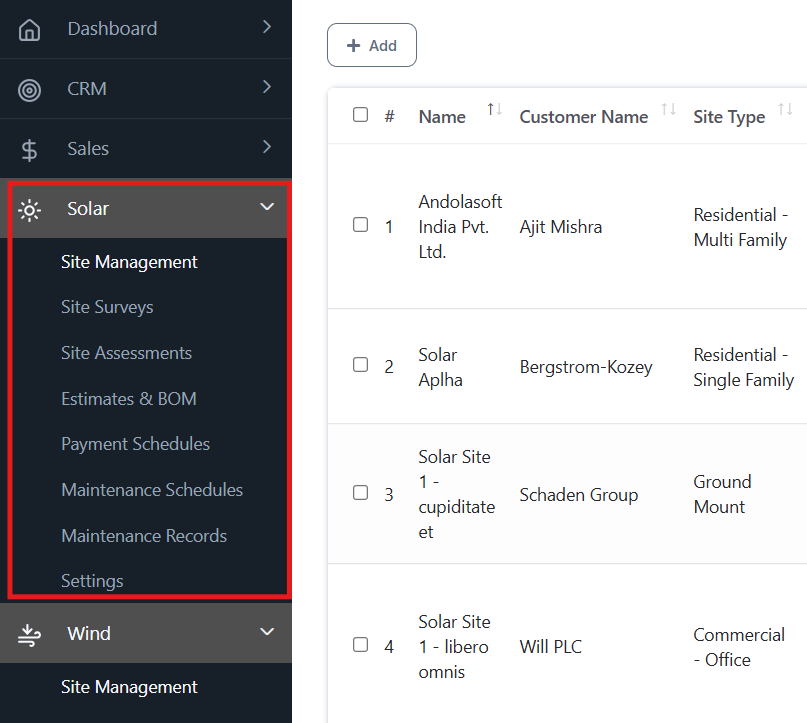Sort table by Name column arrows
This screenshot has height=723, width=807.
point(494,110)
